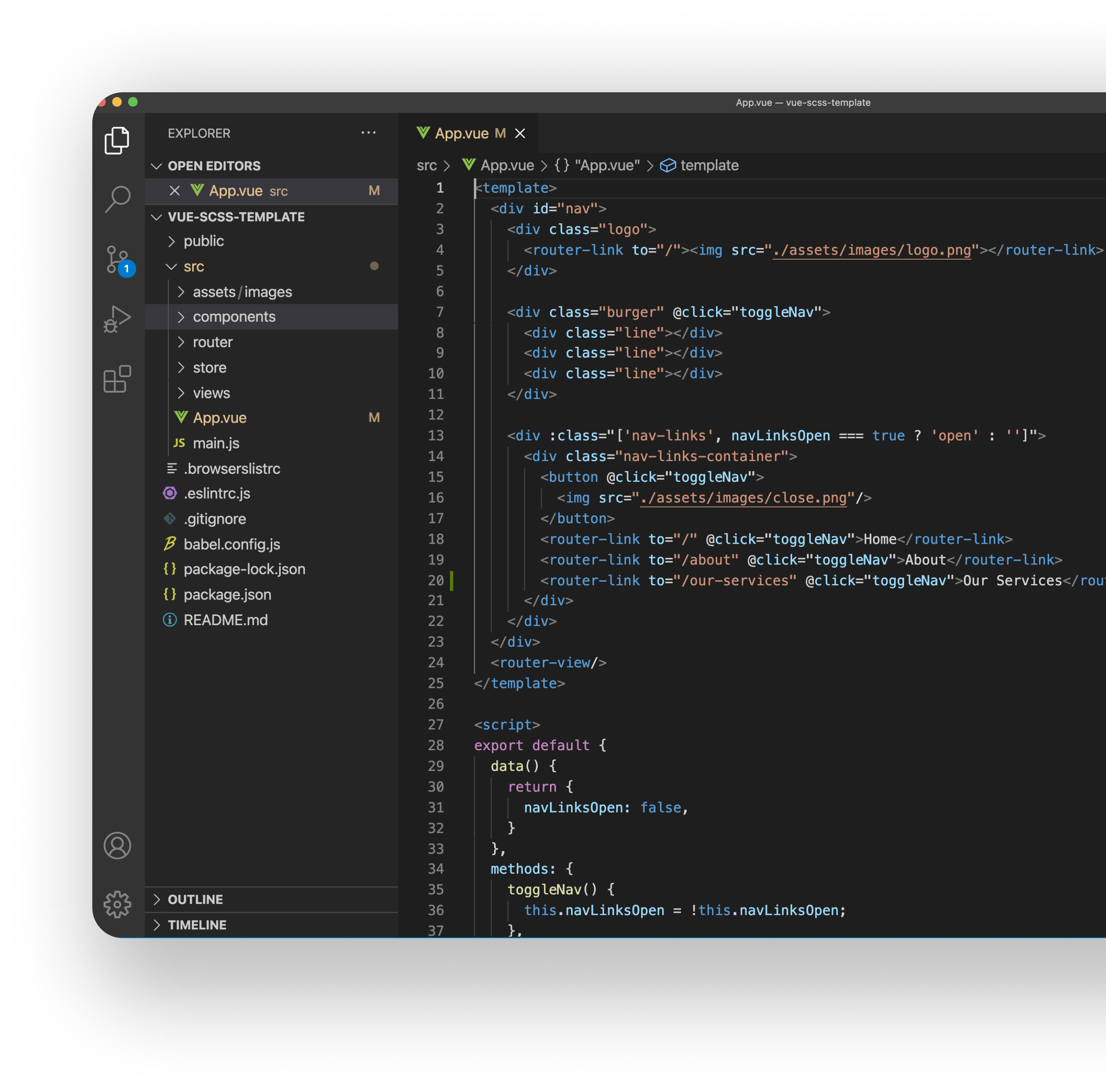The width and height of the screenshot is (1106, 1092).
Task: Click the EXPLORER panel title
Action: (199, 133)
